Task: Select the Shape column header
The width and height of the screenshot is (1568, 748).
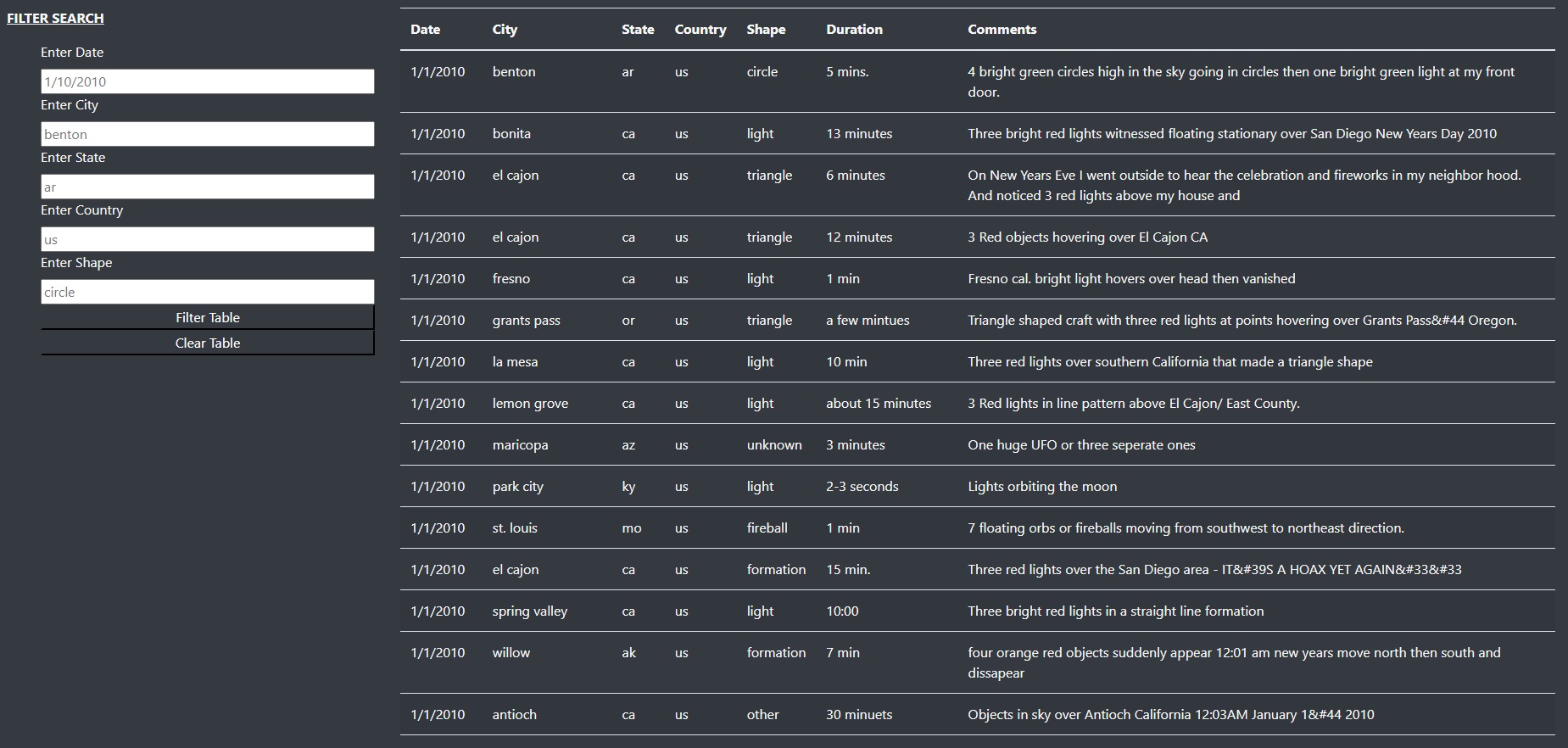Action: click(x=766, y=30)
